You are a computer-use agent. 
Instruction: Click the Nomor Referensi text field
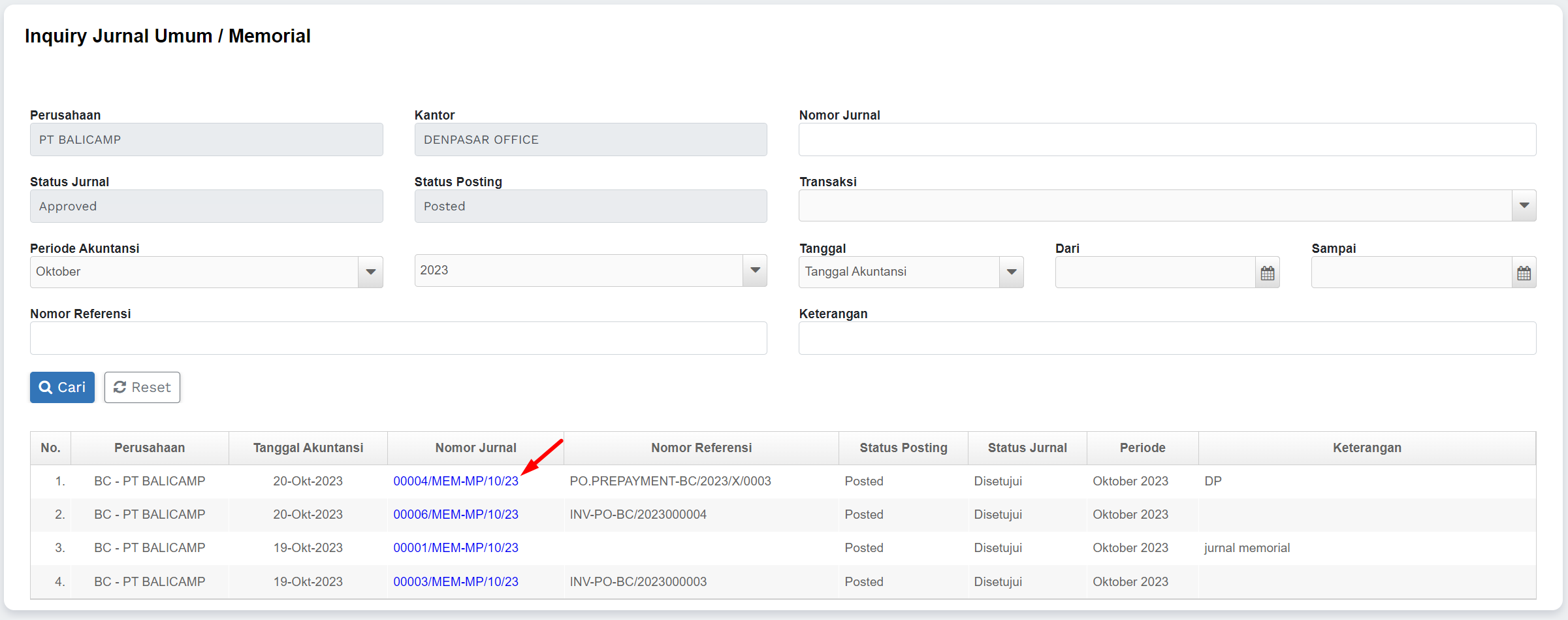tap(398, 338)
